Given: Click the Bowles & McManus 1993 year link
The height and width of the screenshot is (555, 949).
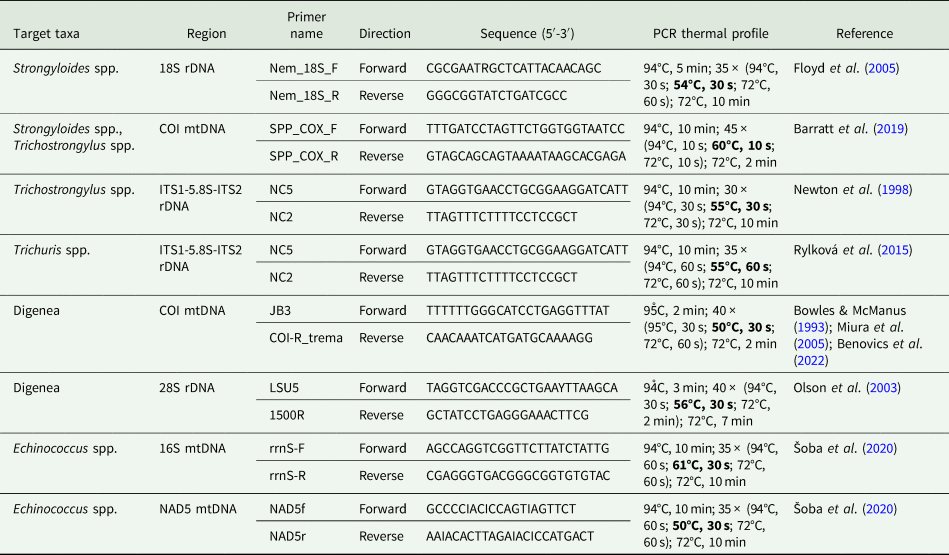Looking at the screenshot, I should [x=811, y=327].
